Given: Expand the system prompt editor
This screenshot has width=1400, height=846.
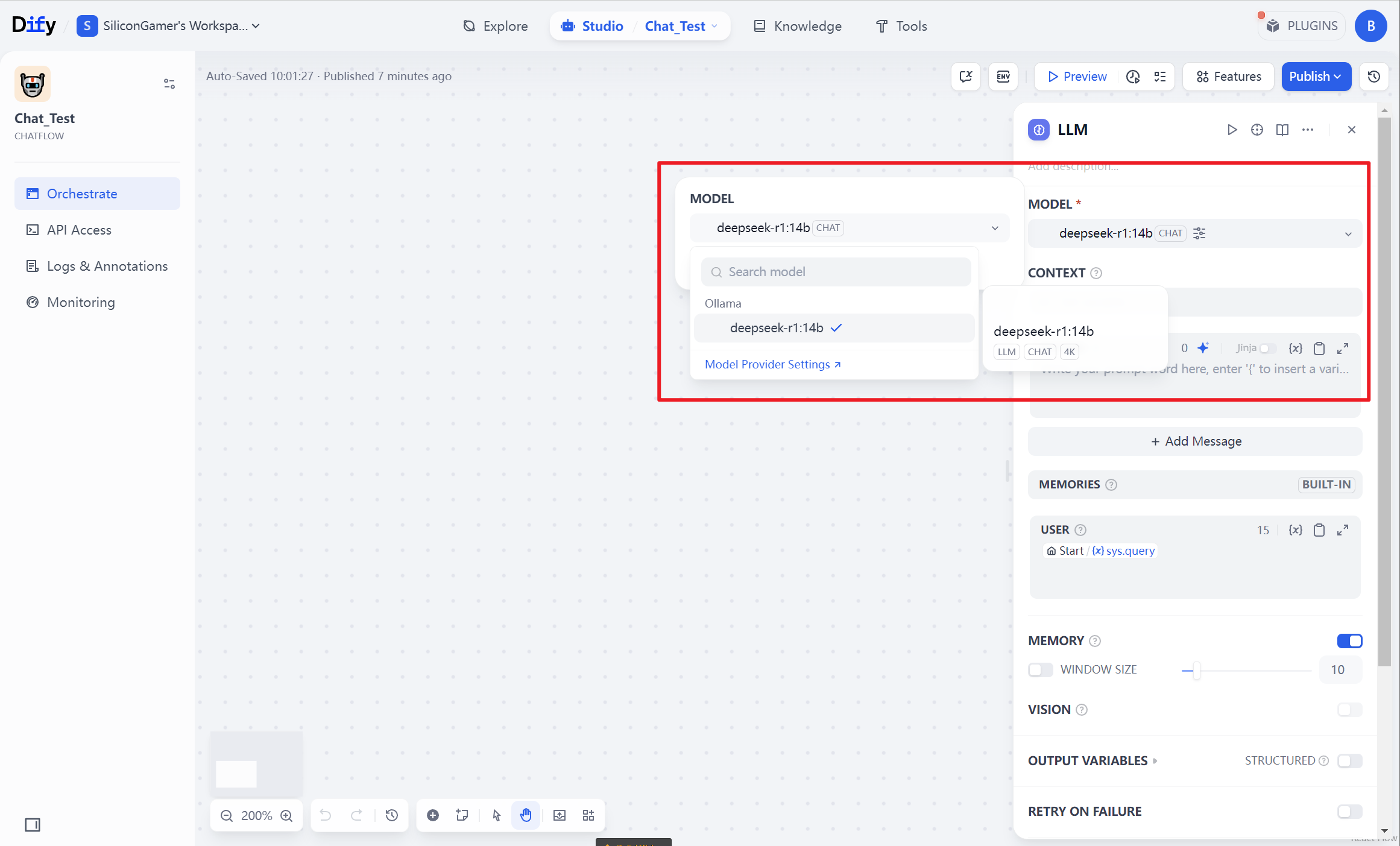Looking at the screenshot, I should pyautogui.click(x=1343, y=349).
